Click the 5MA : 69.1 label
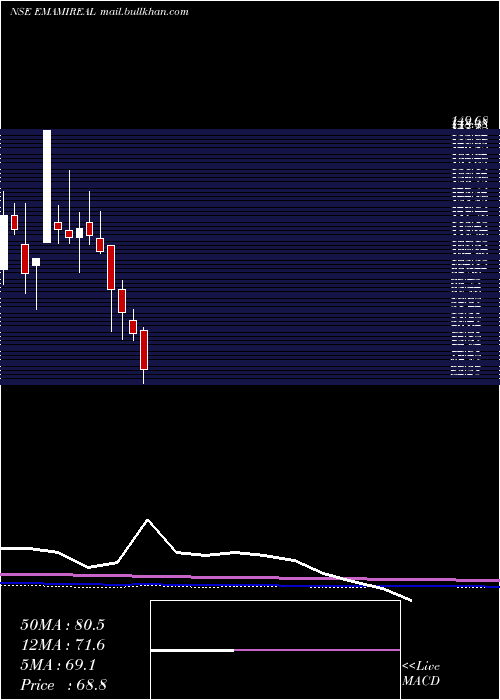 pos(58,665)
